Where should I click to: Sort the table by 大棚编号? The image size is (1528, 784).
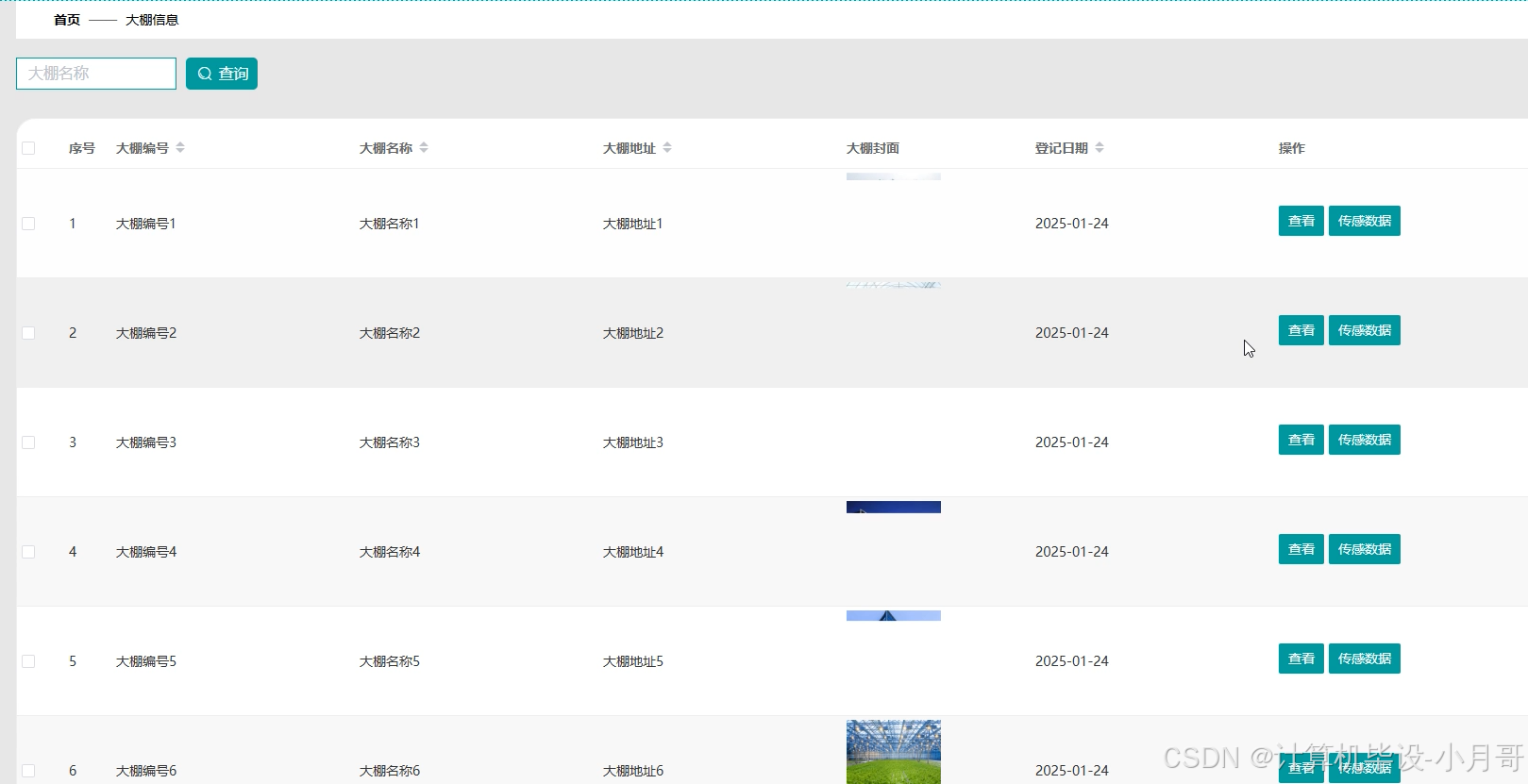pyautogui.click(x=180, y=148)
